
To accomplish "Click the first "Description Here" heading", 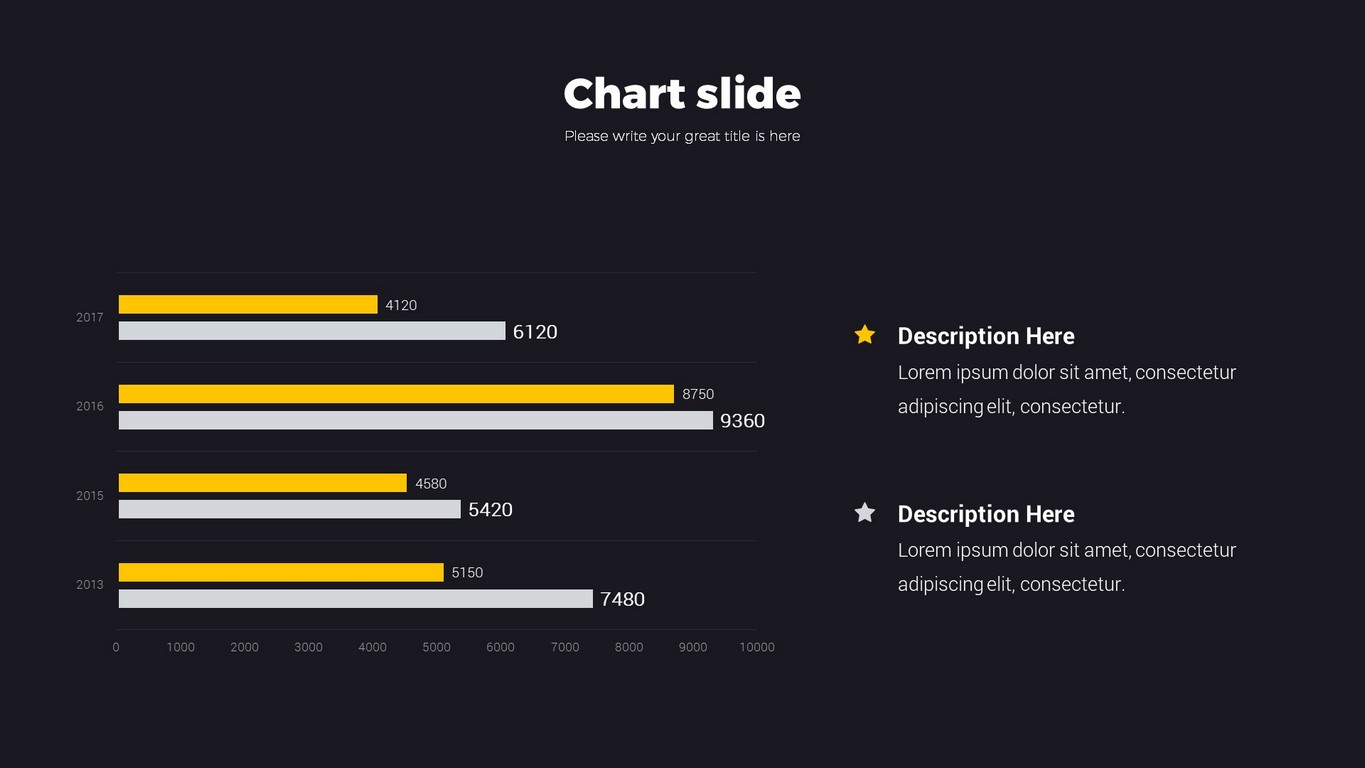I will tap(986, 336).
